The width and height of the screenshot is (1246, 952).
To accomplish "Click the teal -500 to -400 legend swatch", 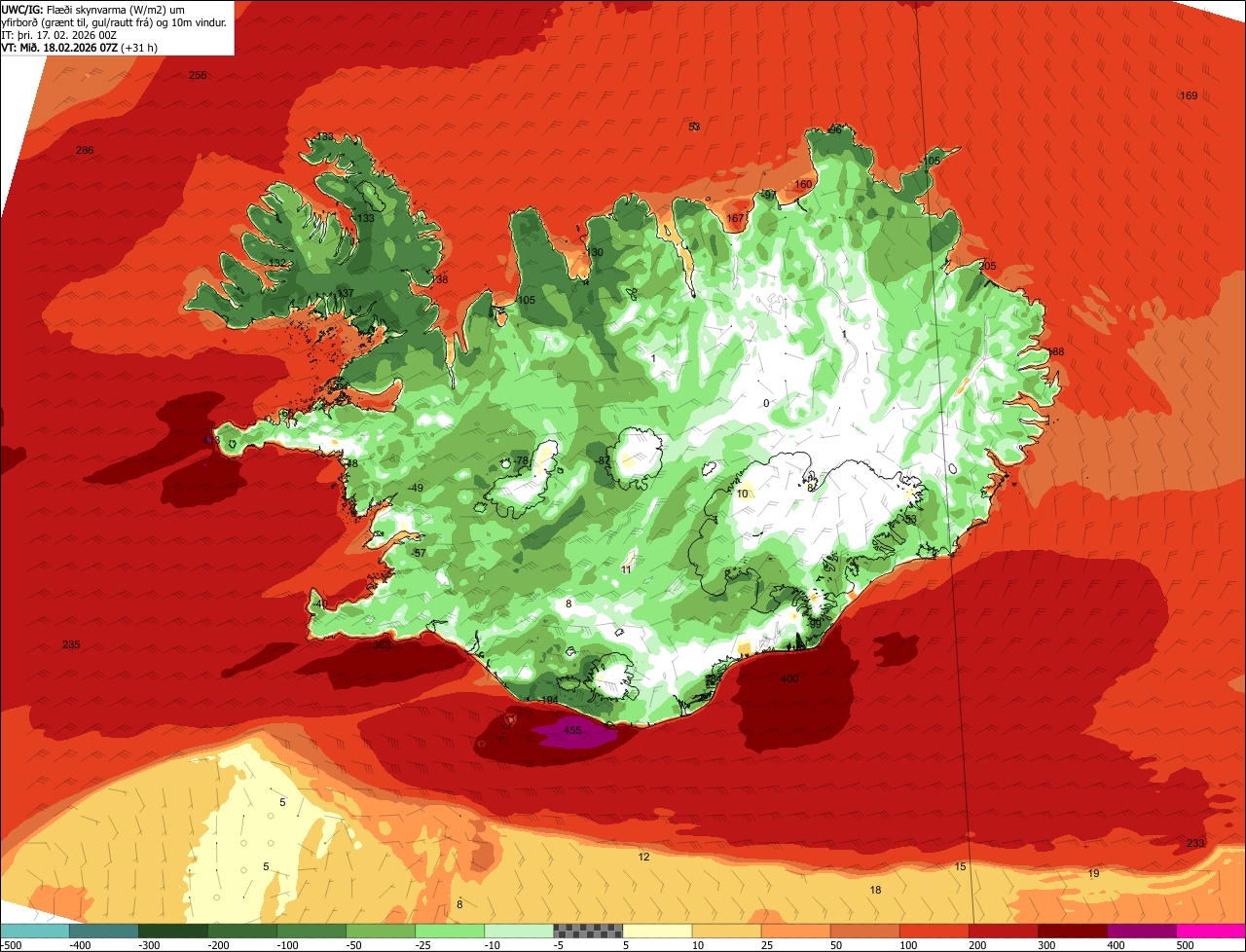I will click(35, 931).
